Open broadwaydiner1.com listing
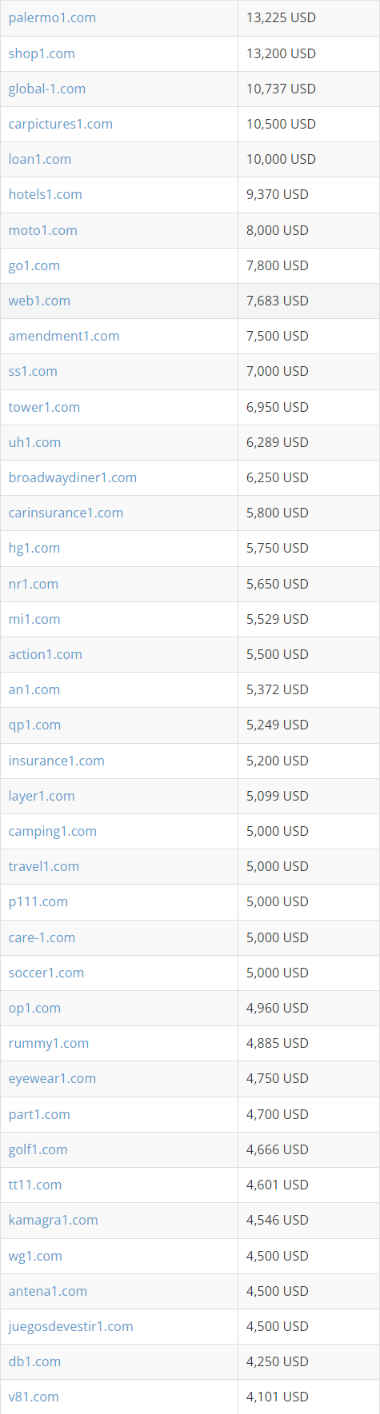Screen dimensions: 380x1414 (x=72, y=477)
